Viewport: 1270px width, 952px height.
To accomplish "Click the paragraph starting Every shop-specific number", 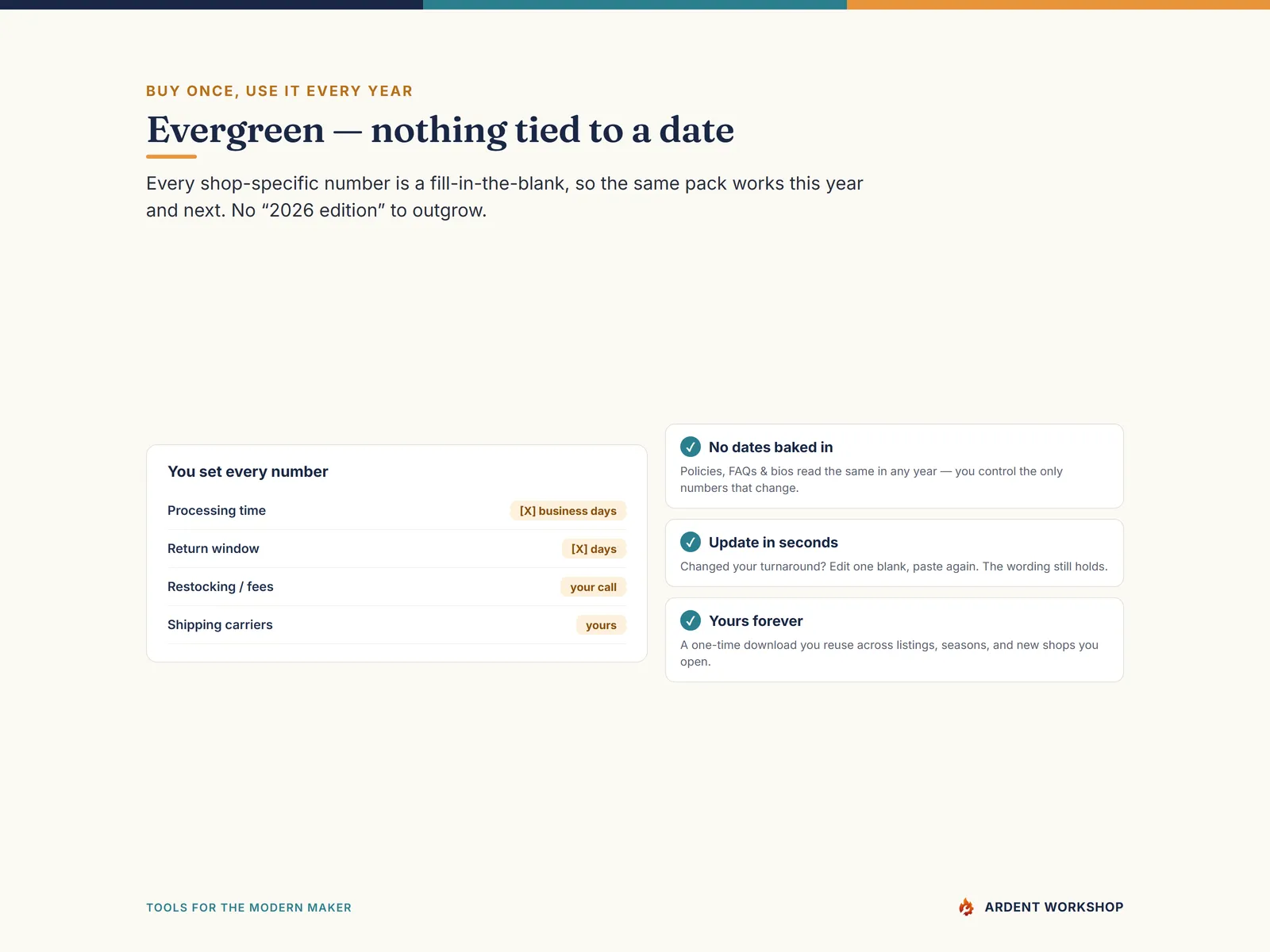I will pyautogui.click(x=504, y=197).
